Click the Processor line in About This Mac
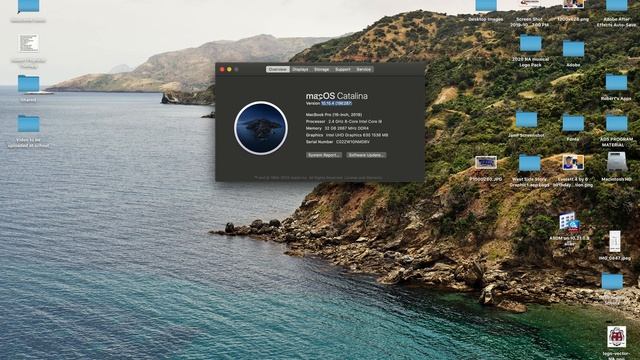The height and width of the screenshot is (360, 640). [344, 121]
